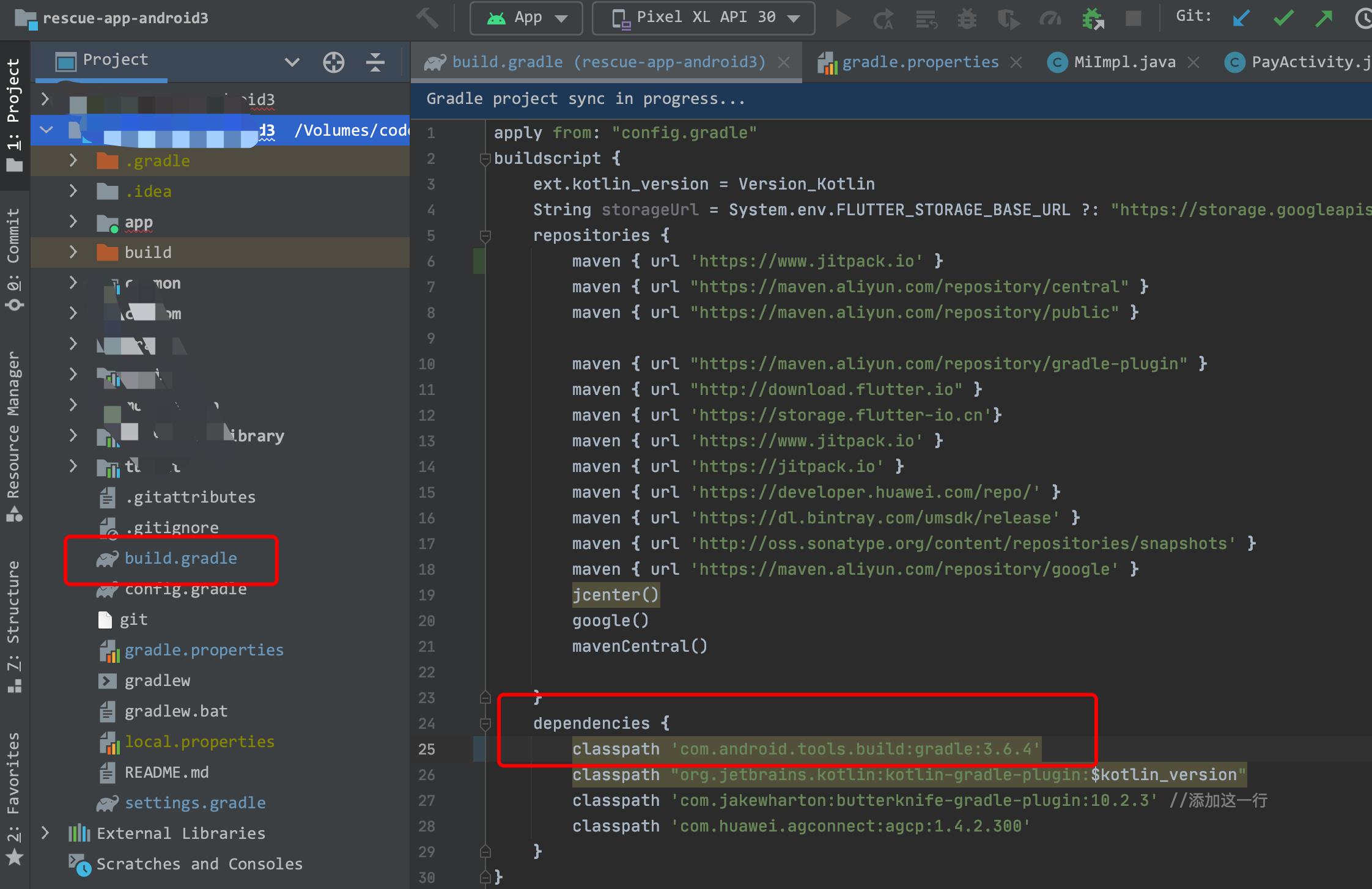Screen dimensions: 1372x889
Task: Click Run with Coverage icon
Action: [x=1008, y=19]
